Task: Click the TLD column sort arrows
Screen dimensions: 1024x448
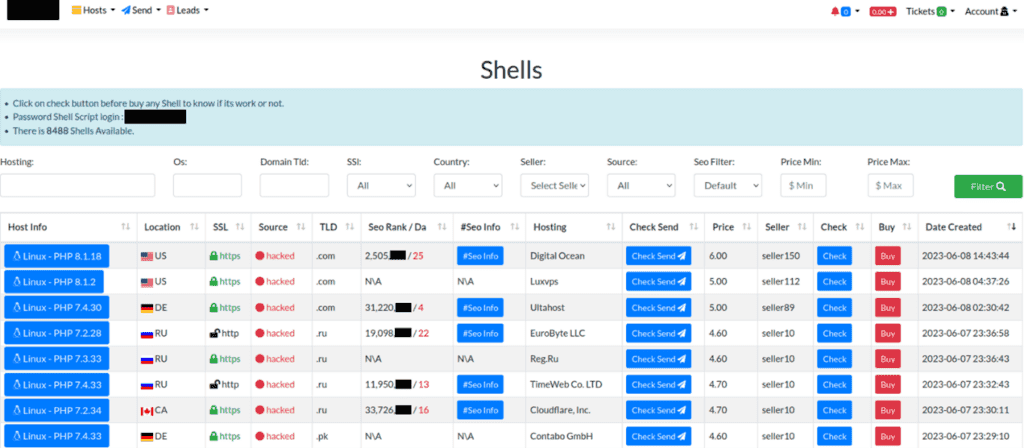Action: pos(350,227)
